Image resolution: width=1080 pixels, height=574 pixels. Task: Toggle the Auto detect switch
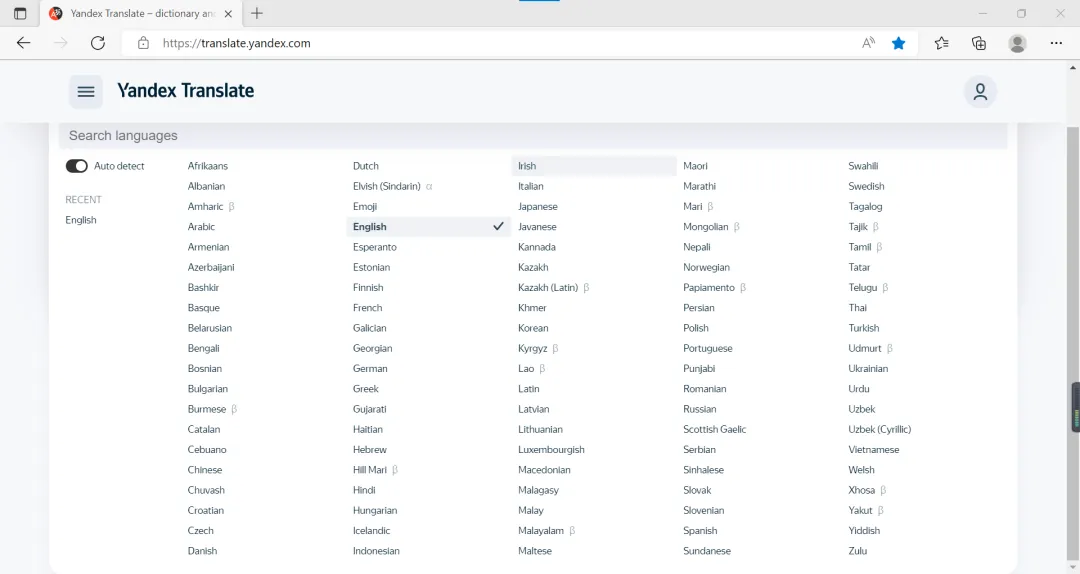click(76, 166)
